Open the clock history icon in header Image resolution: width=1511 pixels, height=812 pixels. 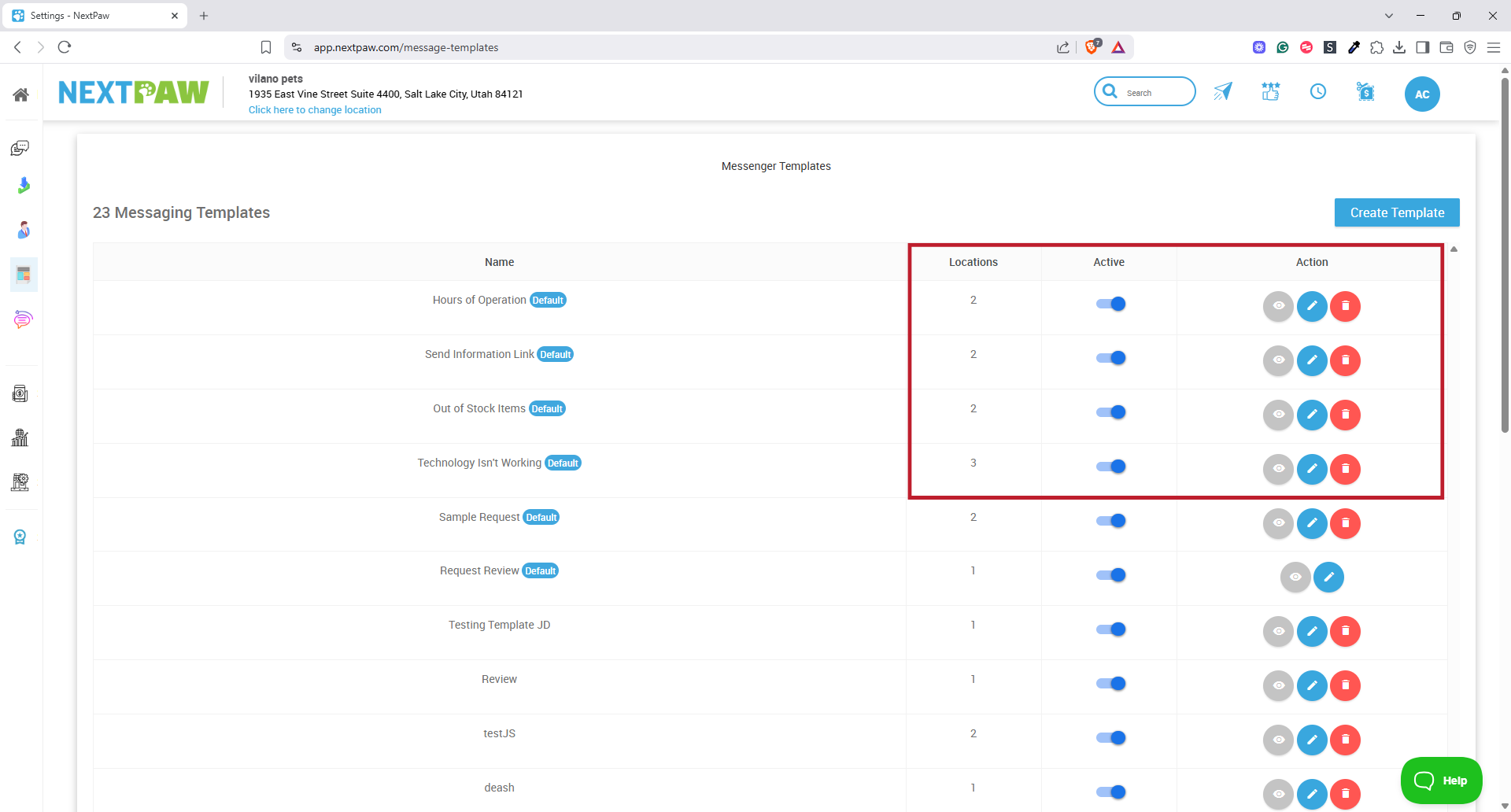[x=1318, y=92]
